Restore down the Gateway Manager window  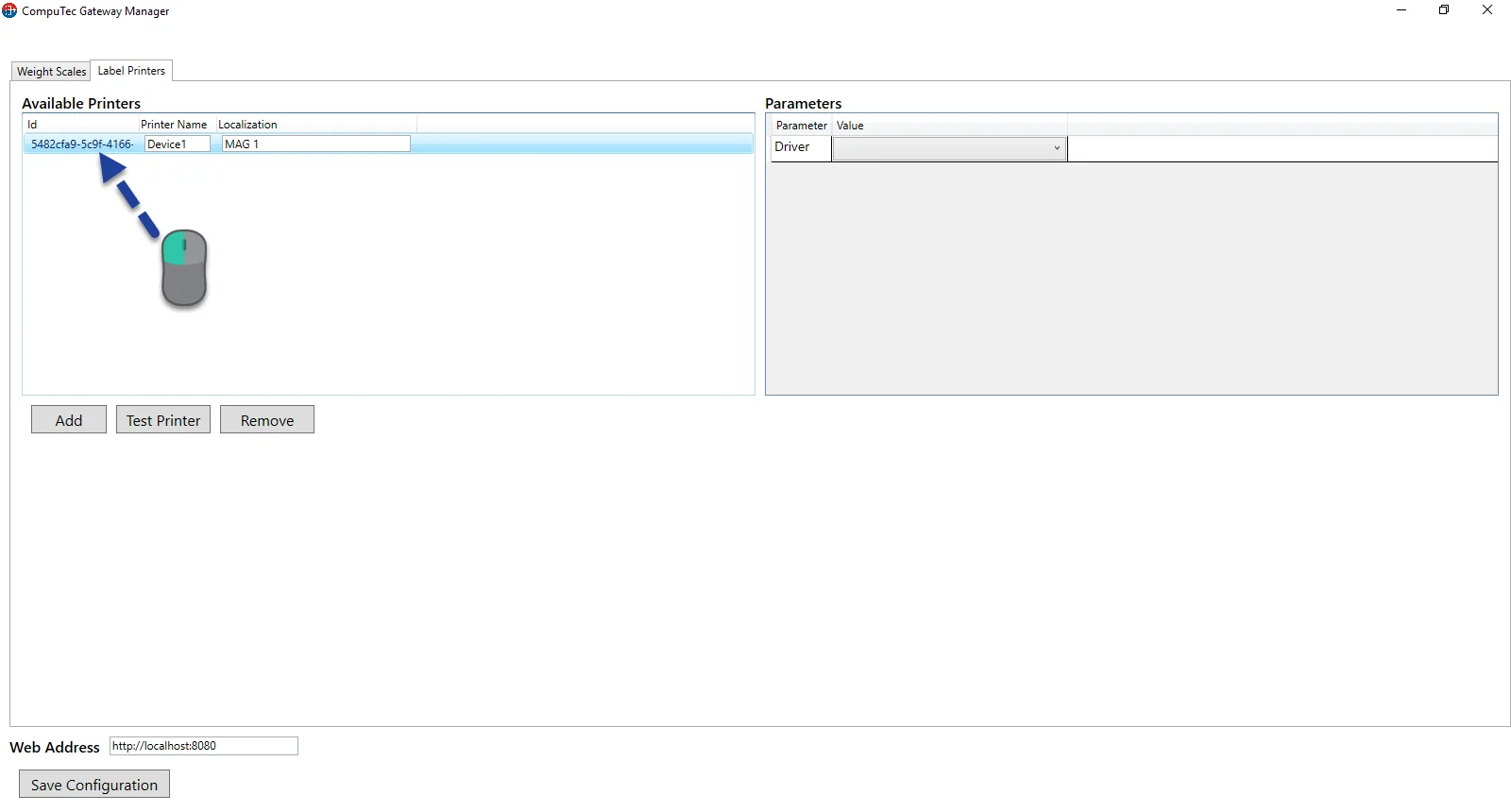click(1444, 10)
